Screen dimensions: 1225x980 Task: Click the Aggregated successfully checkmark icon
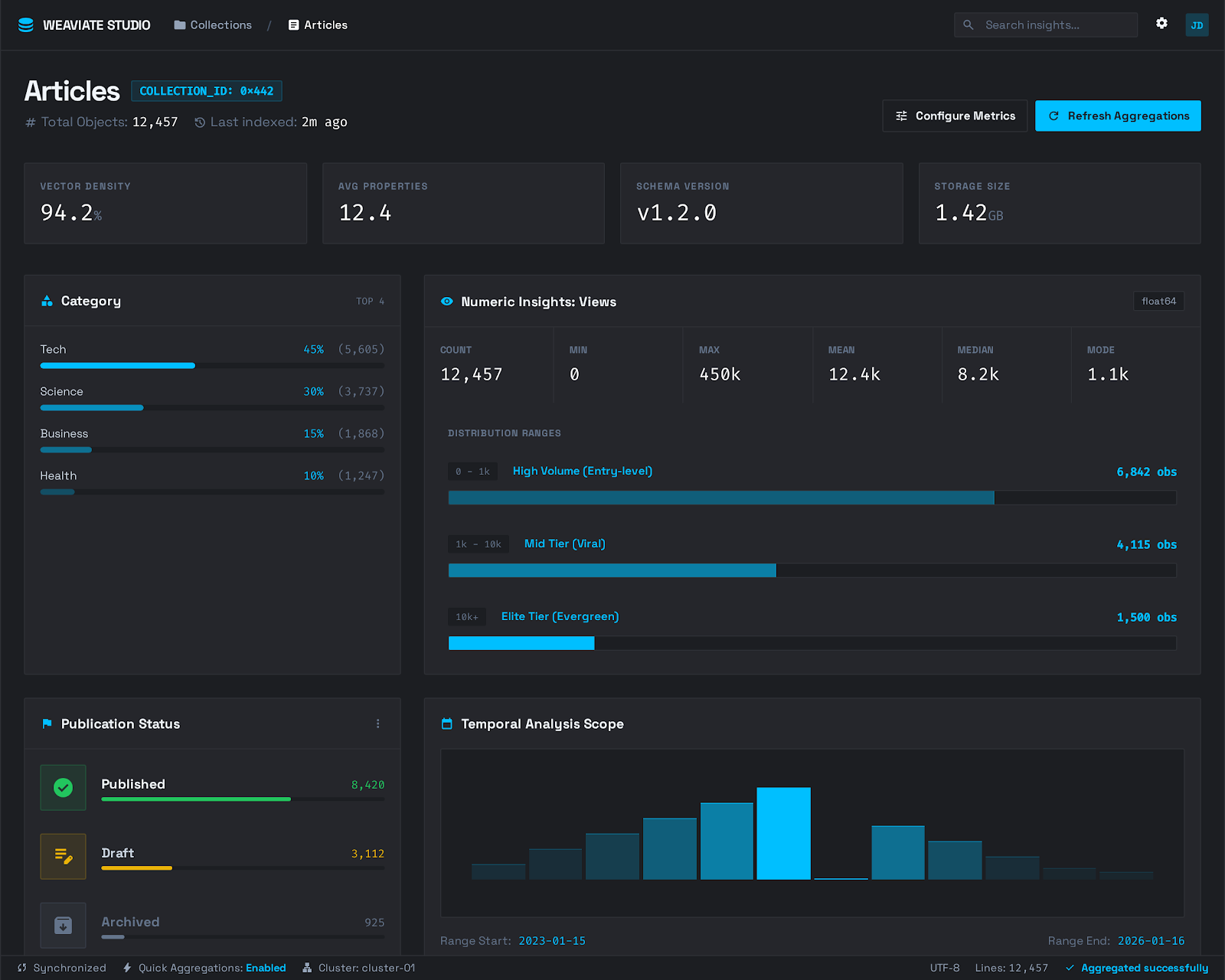[x=1070, y=968]
